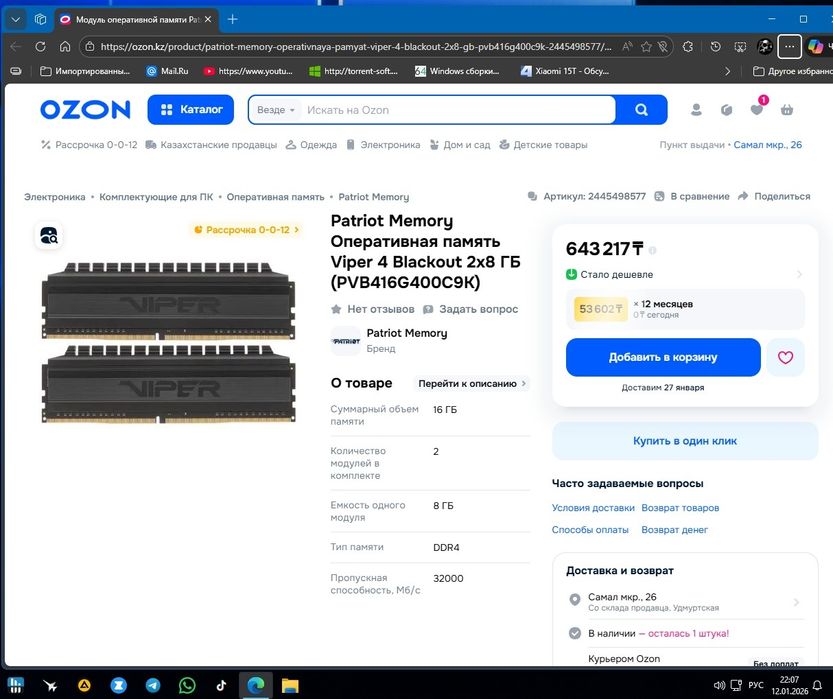The image size is (833, 699).
Task: Click Задать вопрос link
Action: 470,309
